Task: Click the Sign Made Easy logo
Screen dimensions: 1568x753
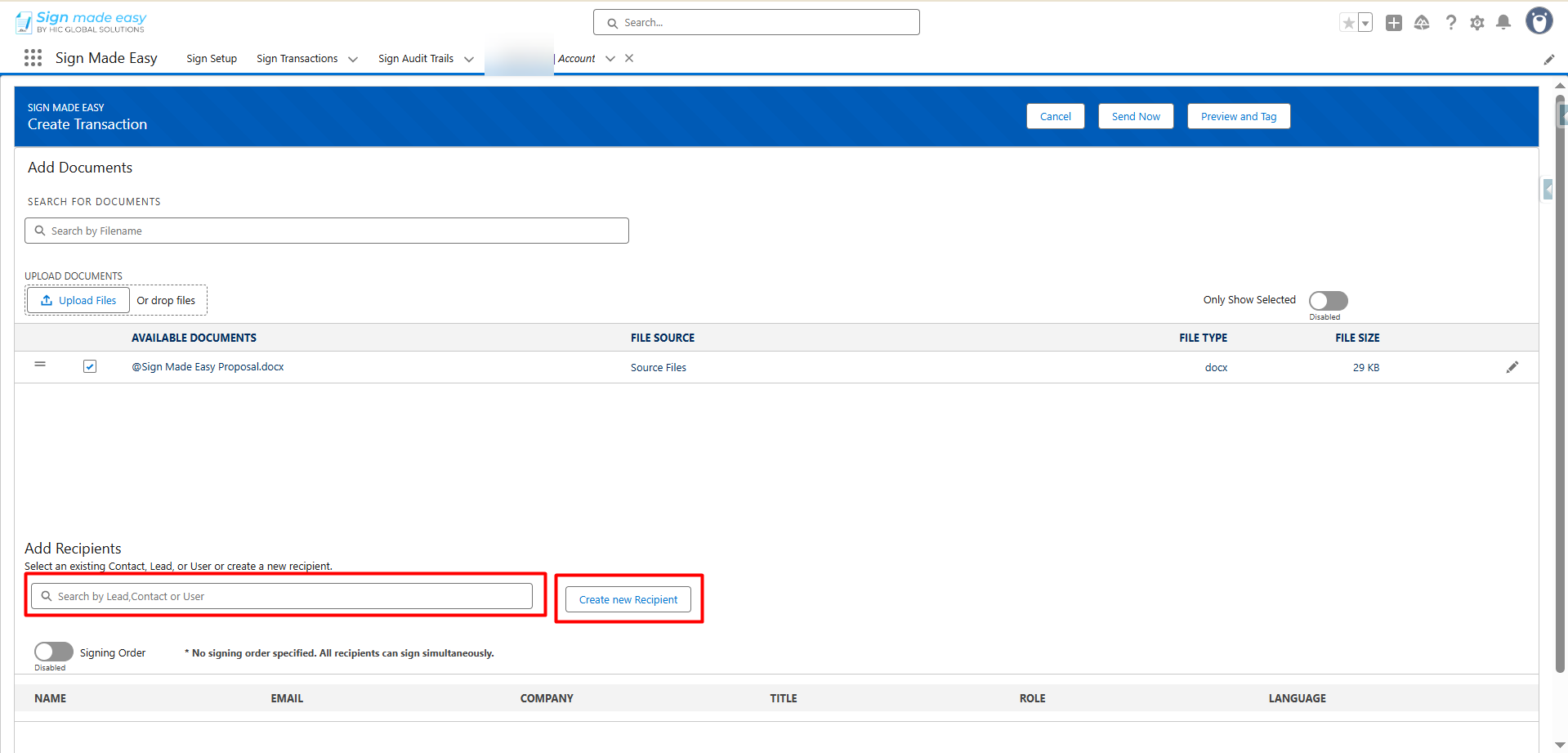Action: 81,22
